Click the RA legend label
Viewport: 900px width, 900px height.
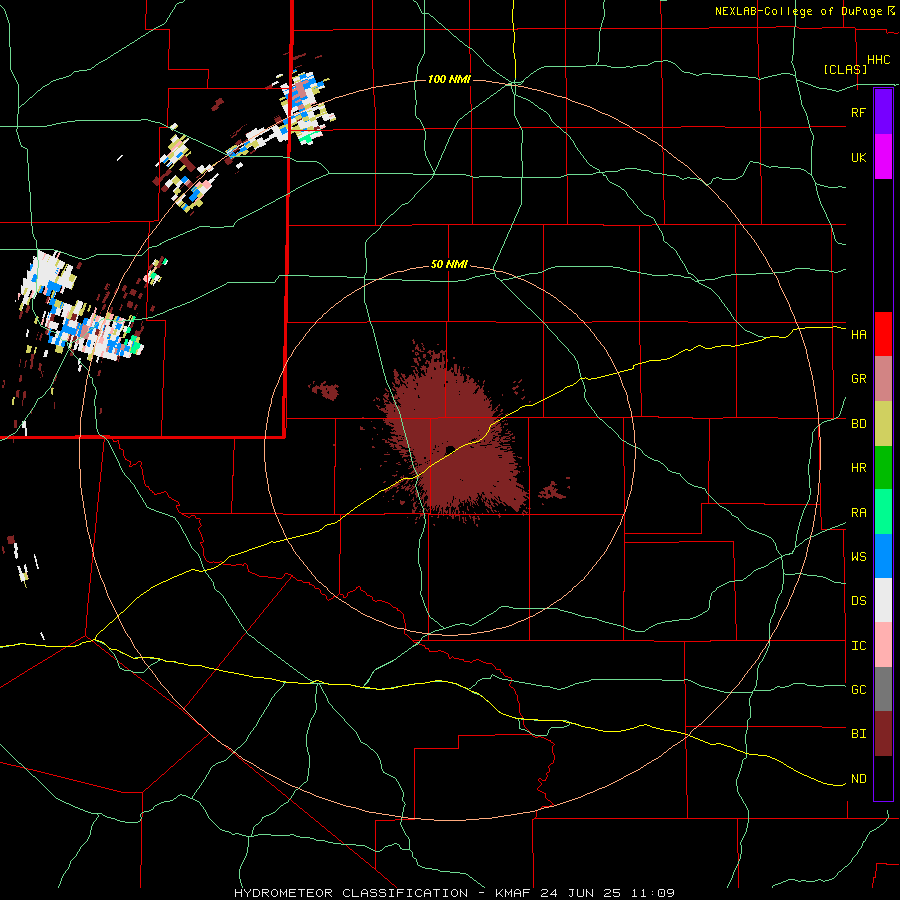tap(858, 513)
